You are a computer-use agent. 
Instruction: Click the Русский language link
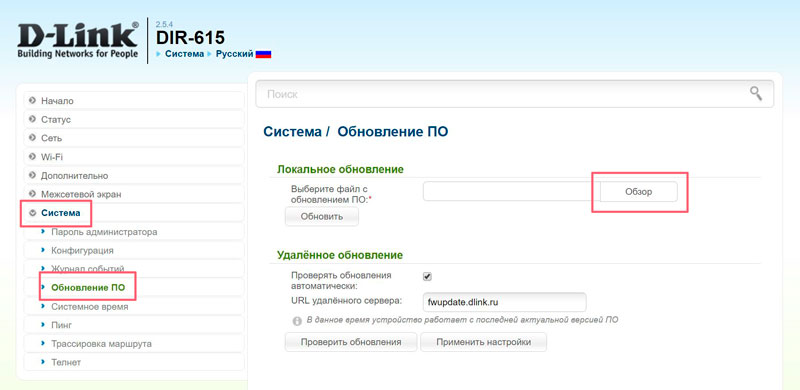pos(235,54)
